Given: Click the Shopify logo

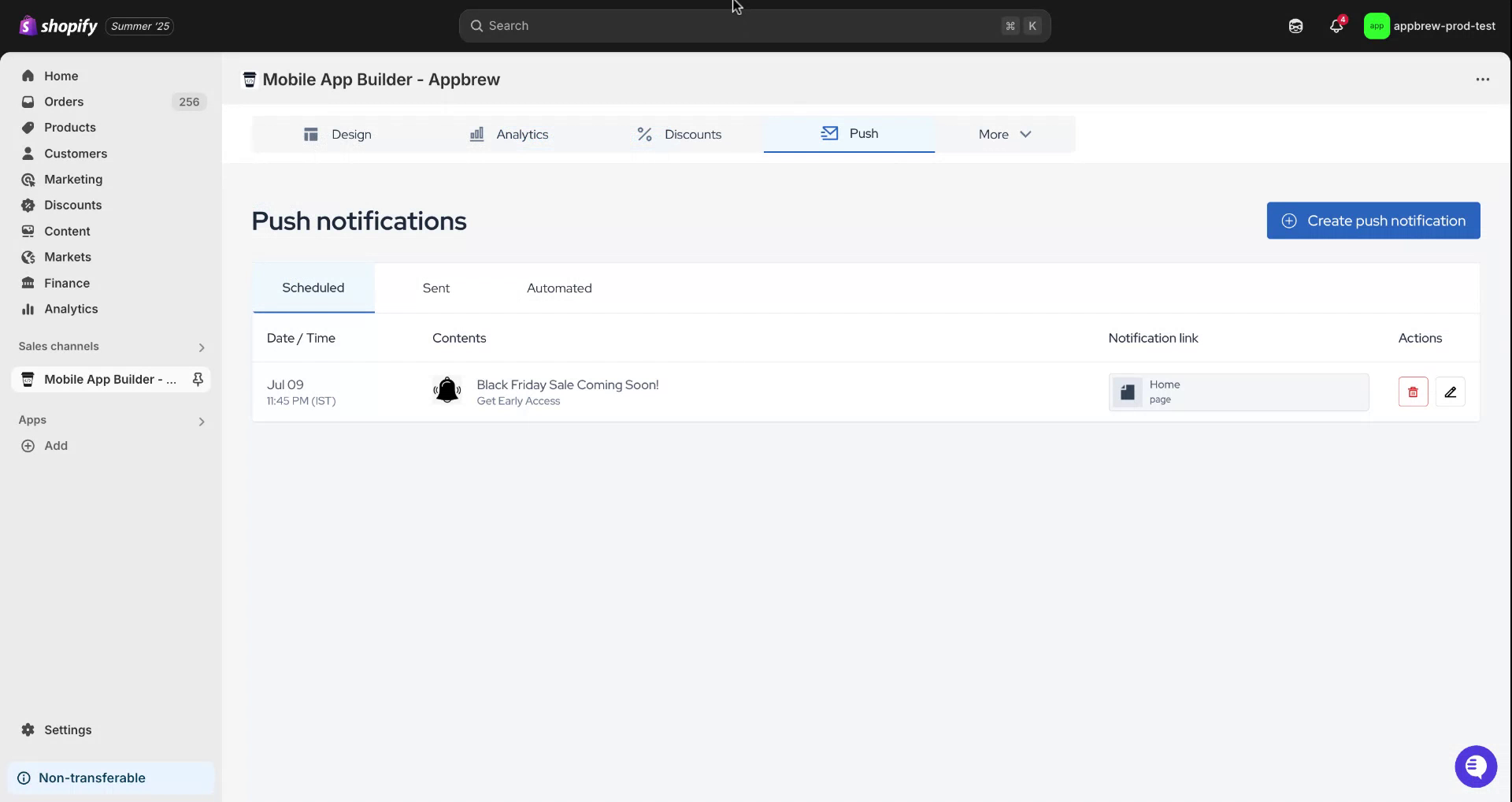Looking at the screenshot, I should coord(58,26).
